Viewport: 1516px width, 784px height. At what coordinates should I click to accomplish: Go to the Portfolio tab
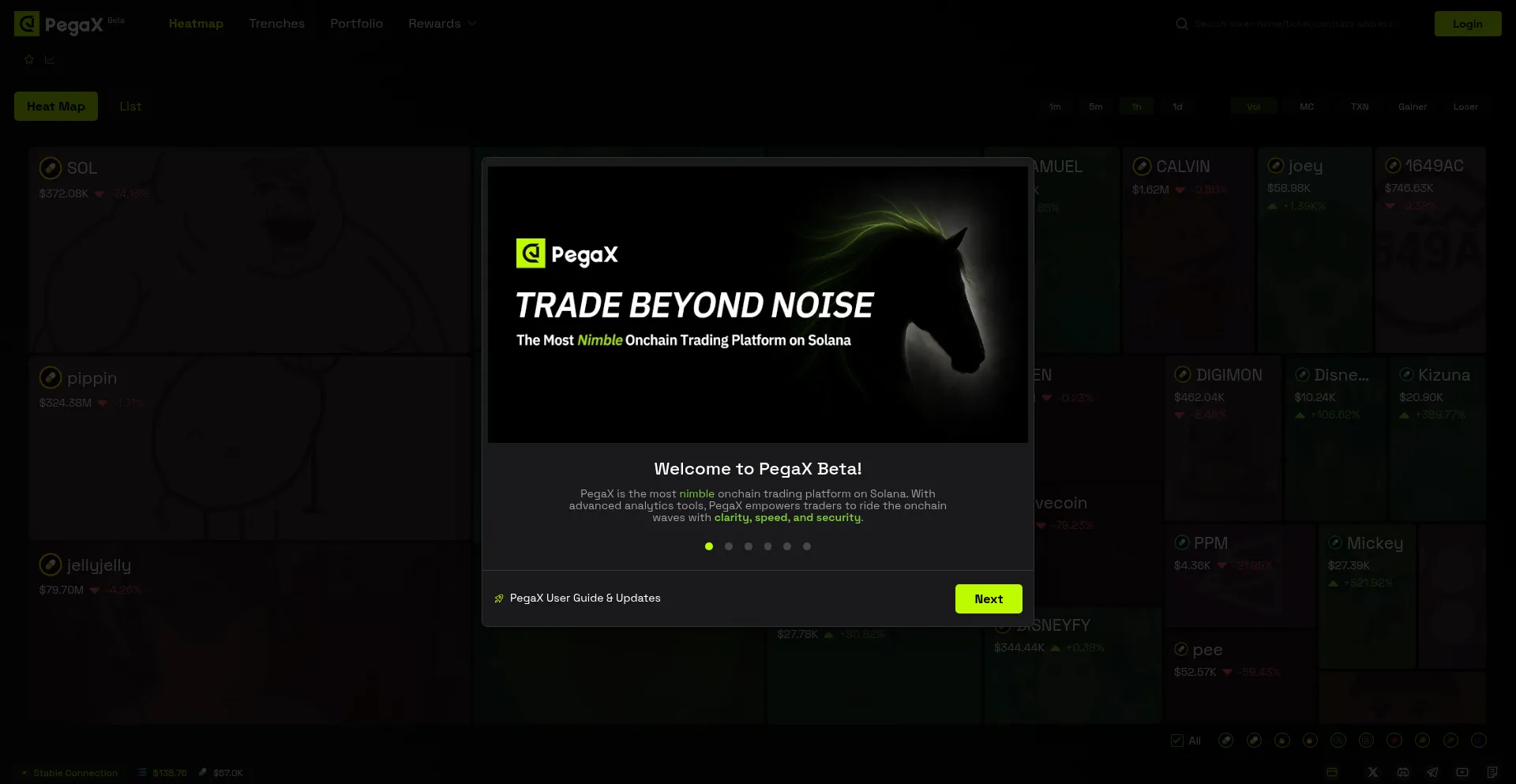coord(356,24)
